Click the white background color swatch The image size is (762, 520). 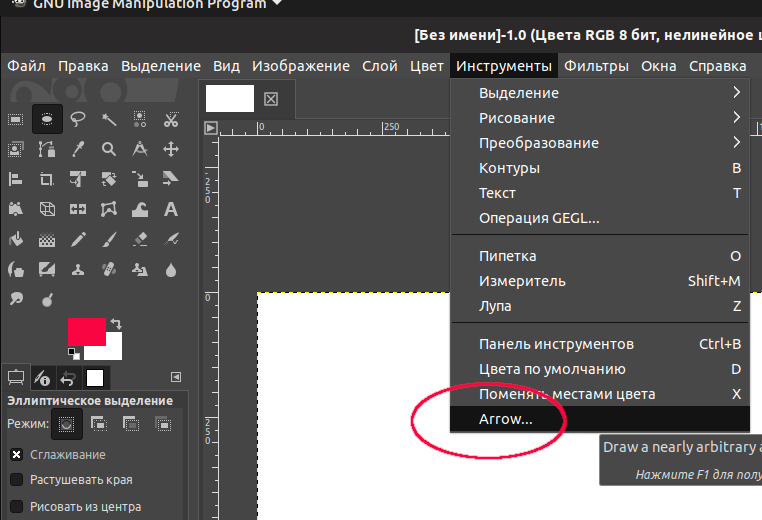[x=114, y=351]
